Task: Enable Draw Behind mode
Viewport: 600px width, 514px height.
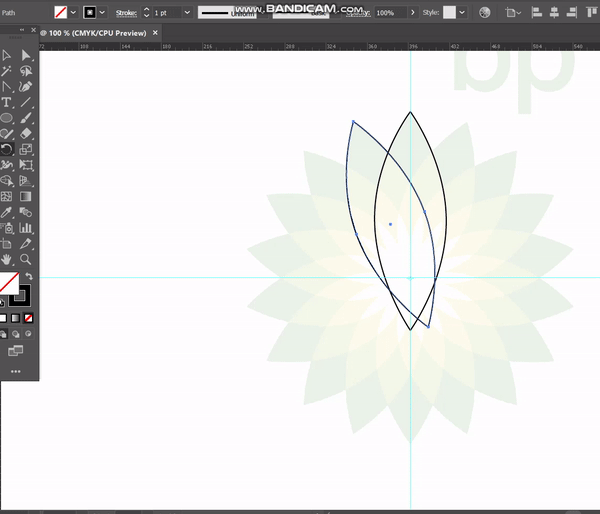Action: coord(15,334)
